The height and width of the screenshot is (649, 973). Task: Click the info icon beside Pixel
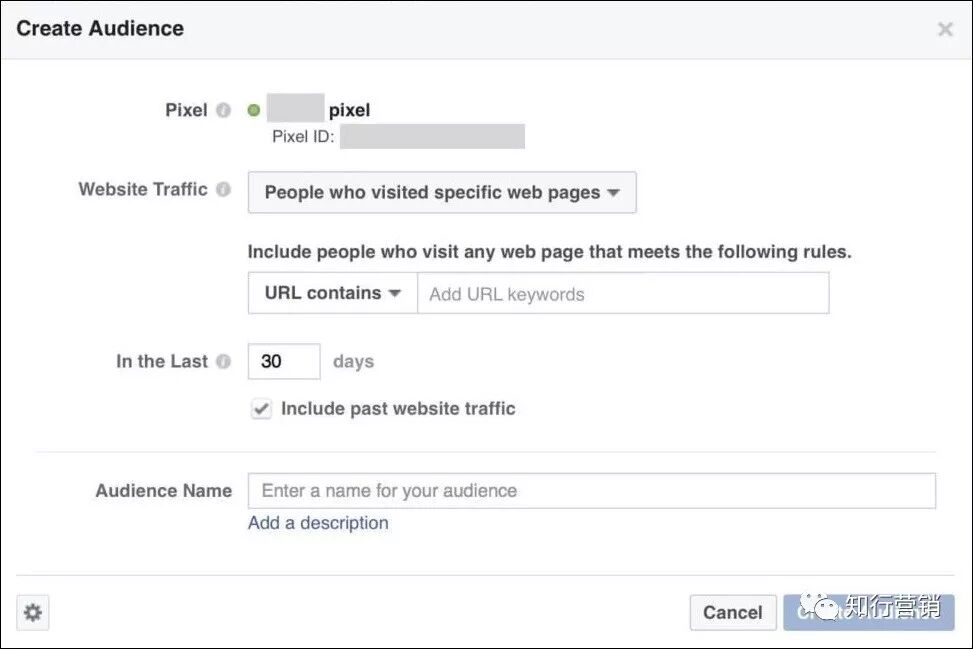[x=223, y=110]
